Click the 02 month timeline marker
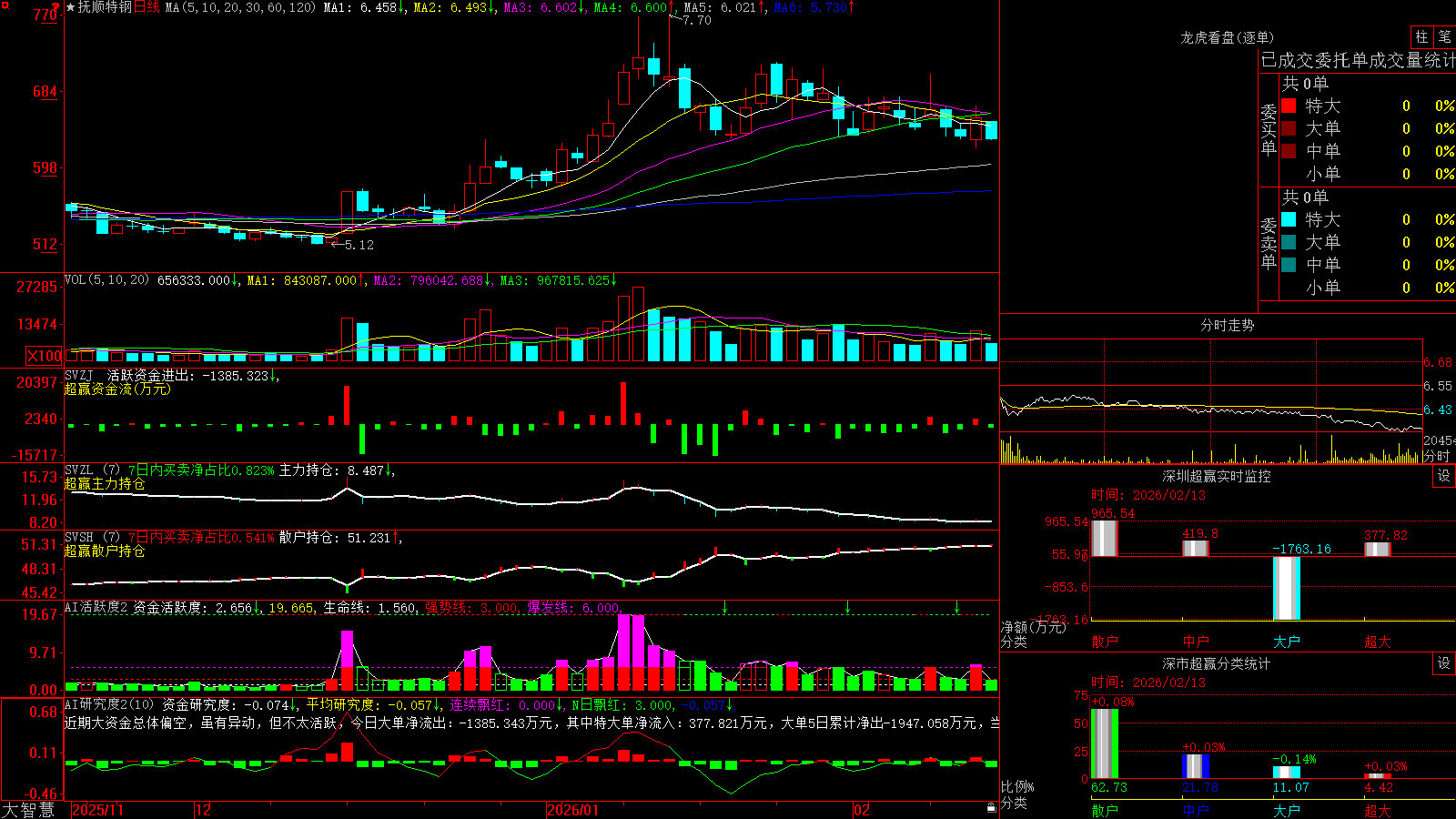Image resolution: width=1456 pixels, height=819 pixels. tap(862, 810)
